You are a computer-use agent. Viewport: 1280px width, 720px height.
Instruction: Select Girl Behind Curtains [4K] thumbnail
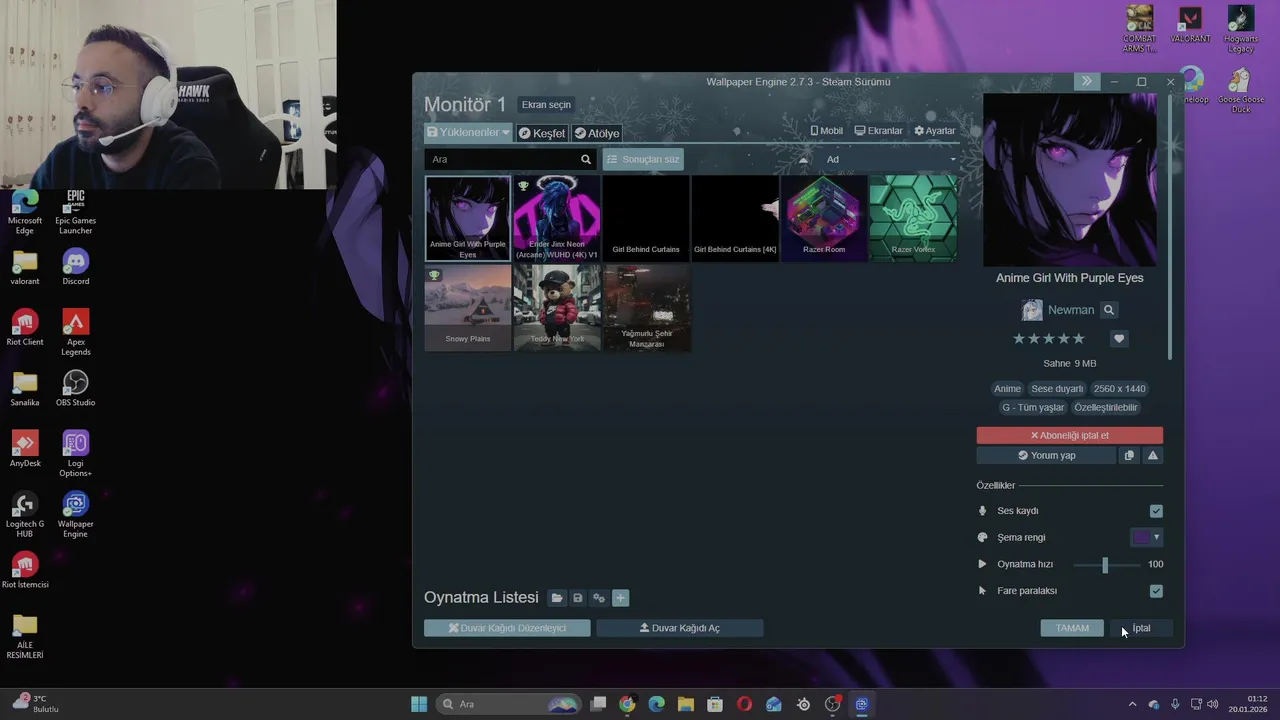(735, 219)
